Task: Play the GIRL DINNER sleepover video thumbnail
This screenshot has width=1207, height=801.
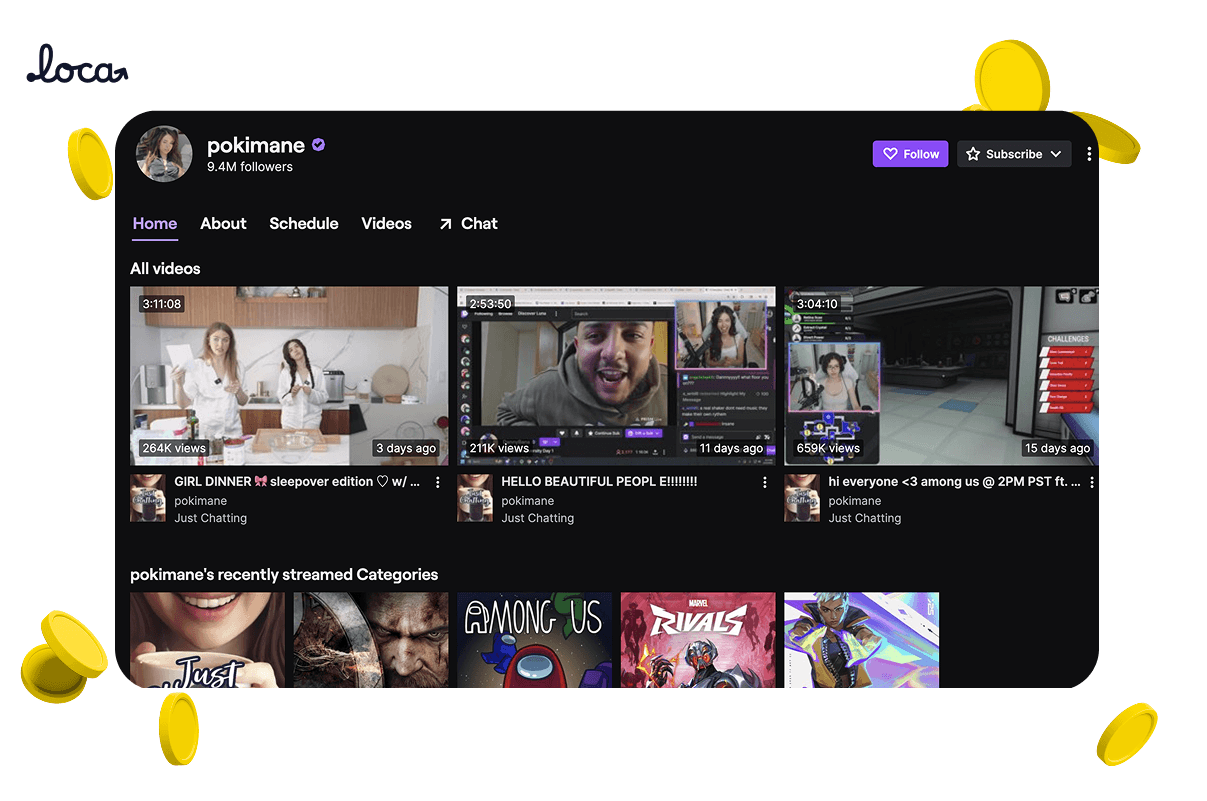Action: click(289, 376)
